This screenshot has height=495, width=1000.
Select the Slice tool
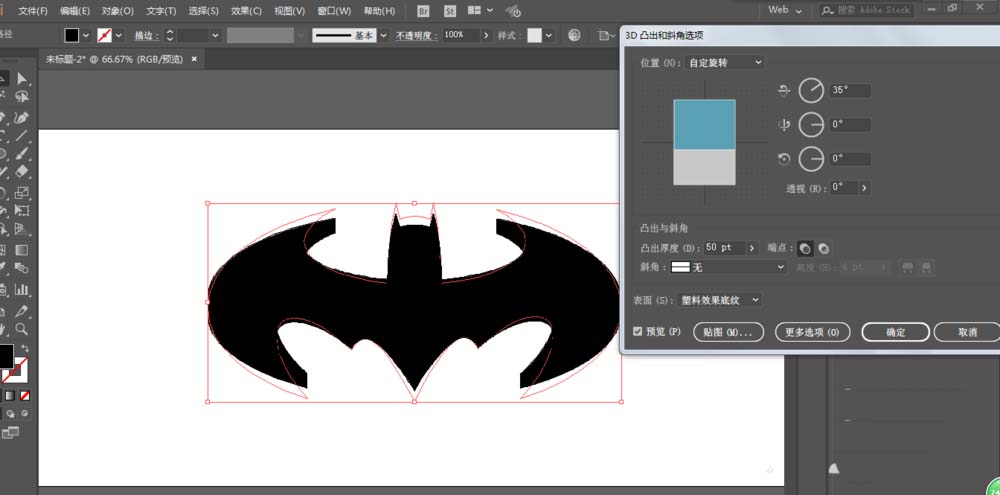pos(22,311)
